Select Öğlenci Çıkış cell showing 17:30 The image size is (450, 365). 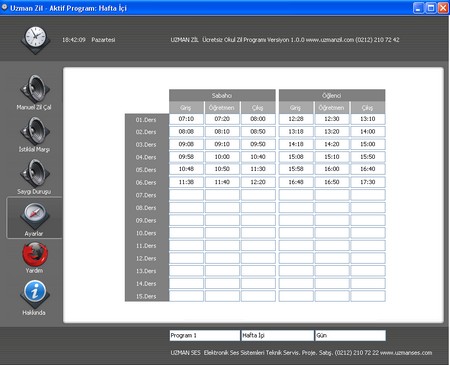(x=368, y=182)
